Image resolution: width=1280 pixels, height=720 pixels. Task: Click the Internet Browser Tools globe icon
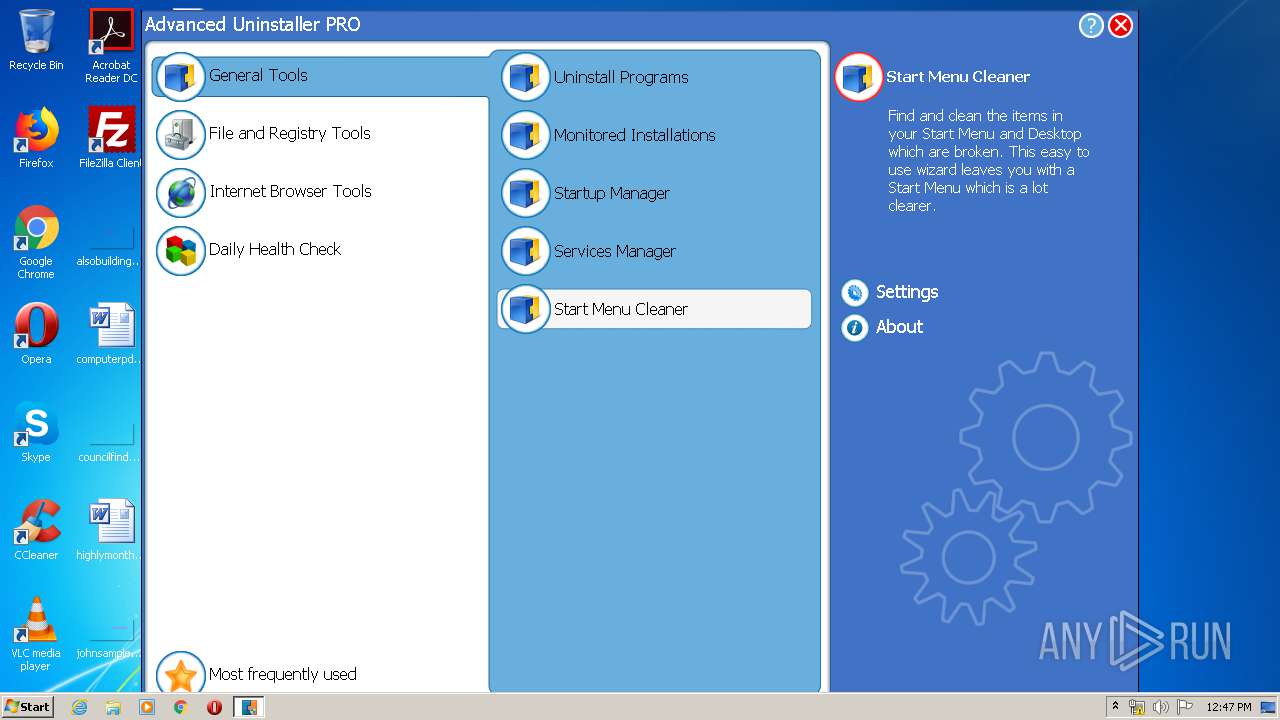tap(181, 193)
